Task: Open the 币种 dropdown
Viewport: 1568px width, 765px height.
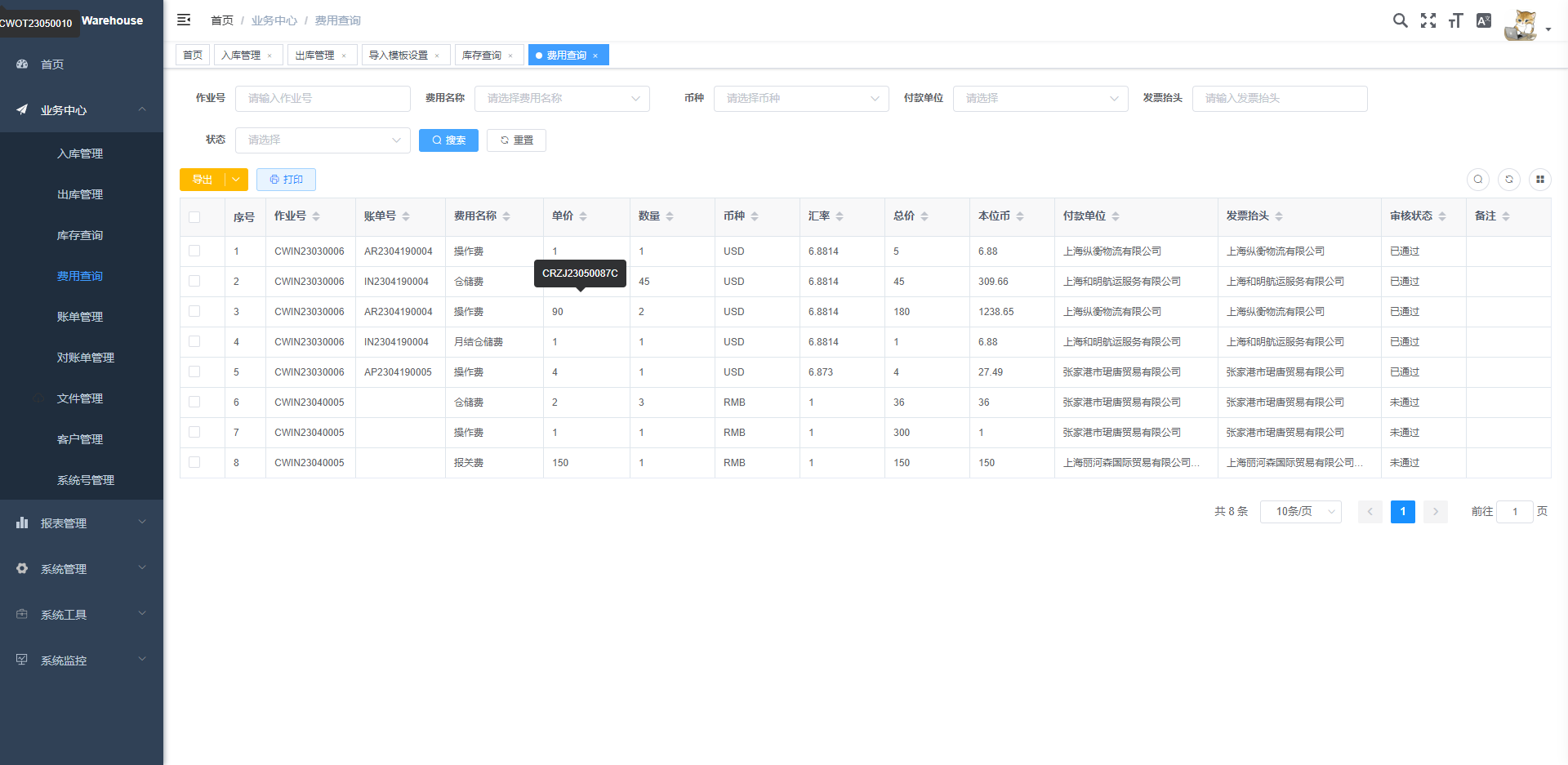Action: (x=801, y=98)
